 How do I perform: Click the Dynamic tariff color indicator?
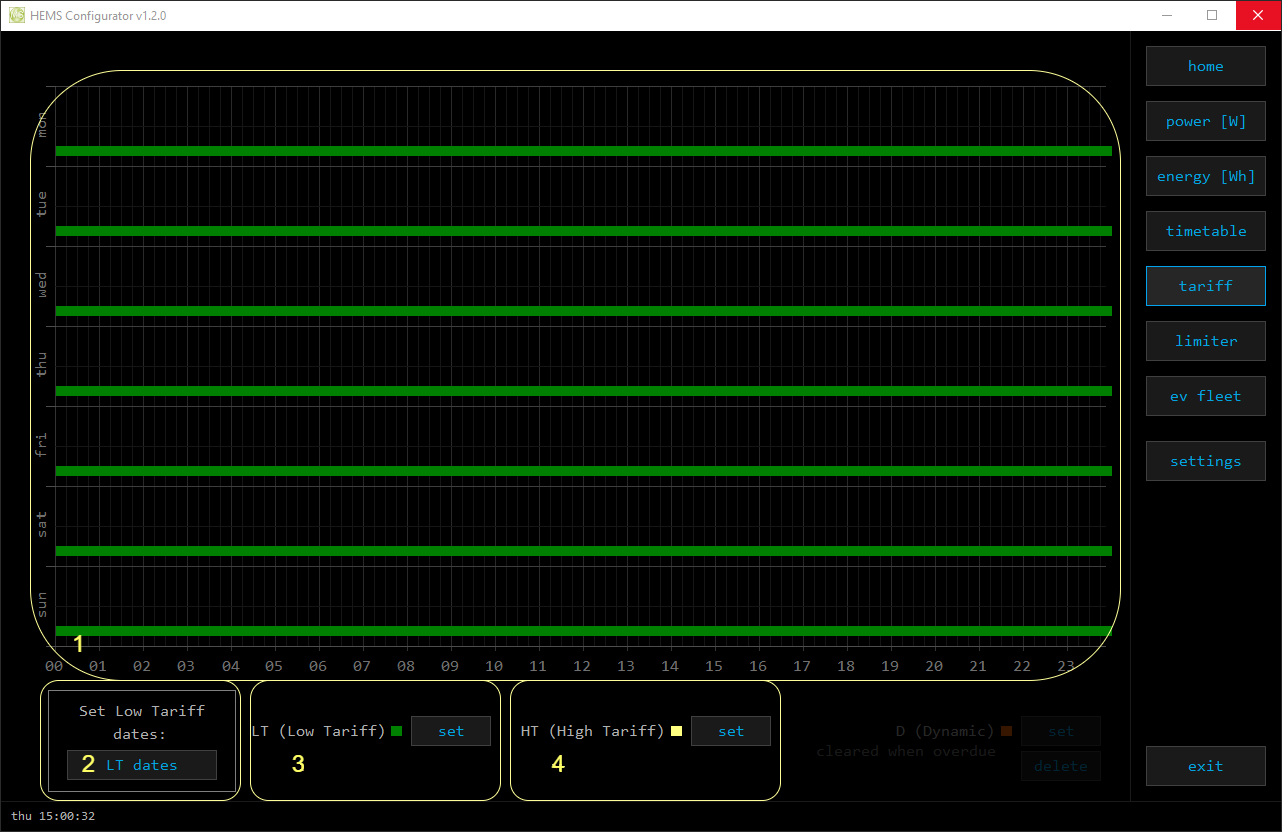point(1007,731)
